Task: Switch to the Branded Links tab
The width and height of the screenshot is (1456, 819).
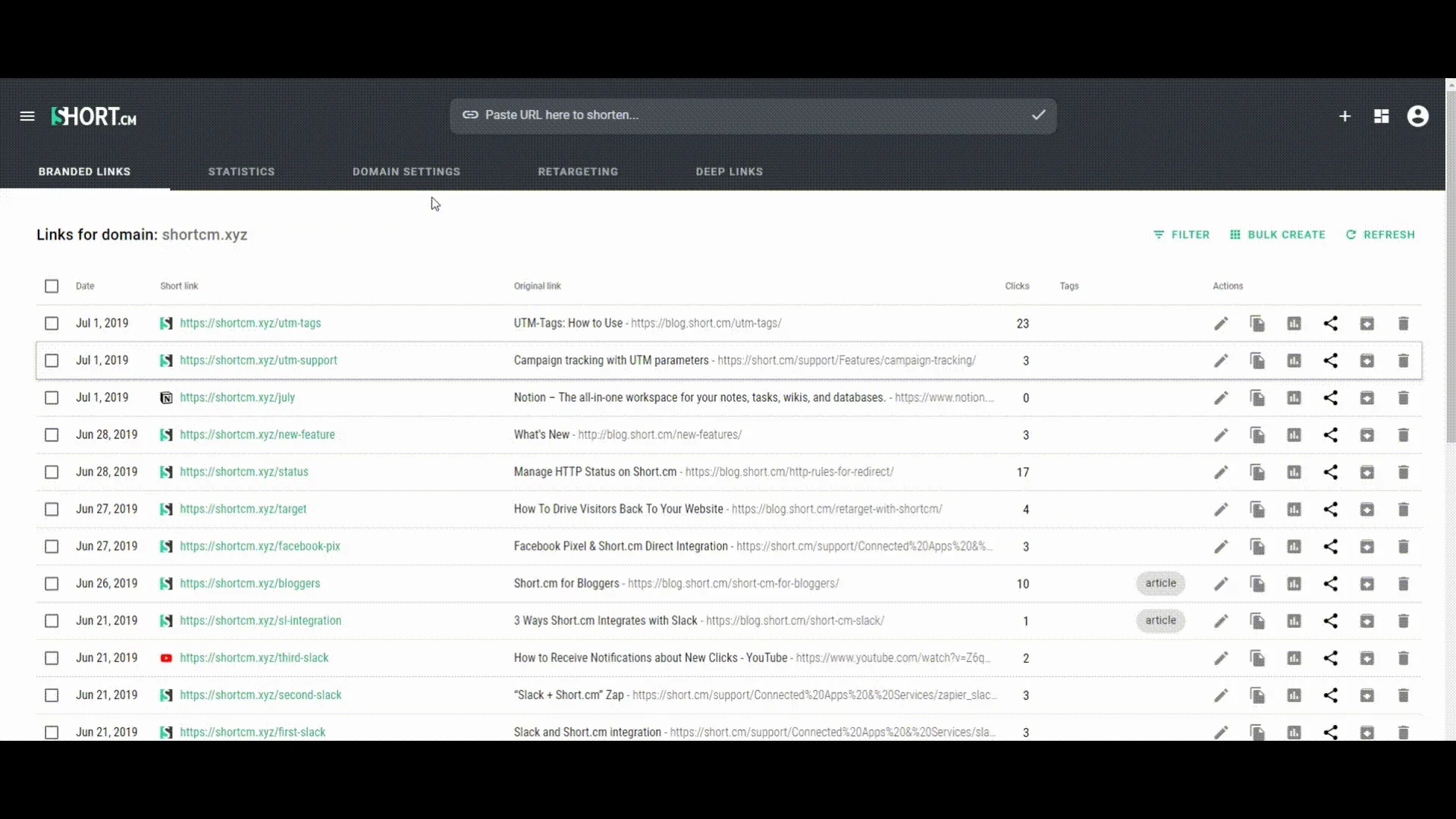Action: click(x=84, y=171)
